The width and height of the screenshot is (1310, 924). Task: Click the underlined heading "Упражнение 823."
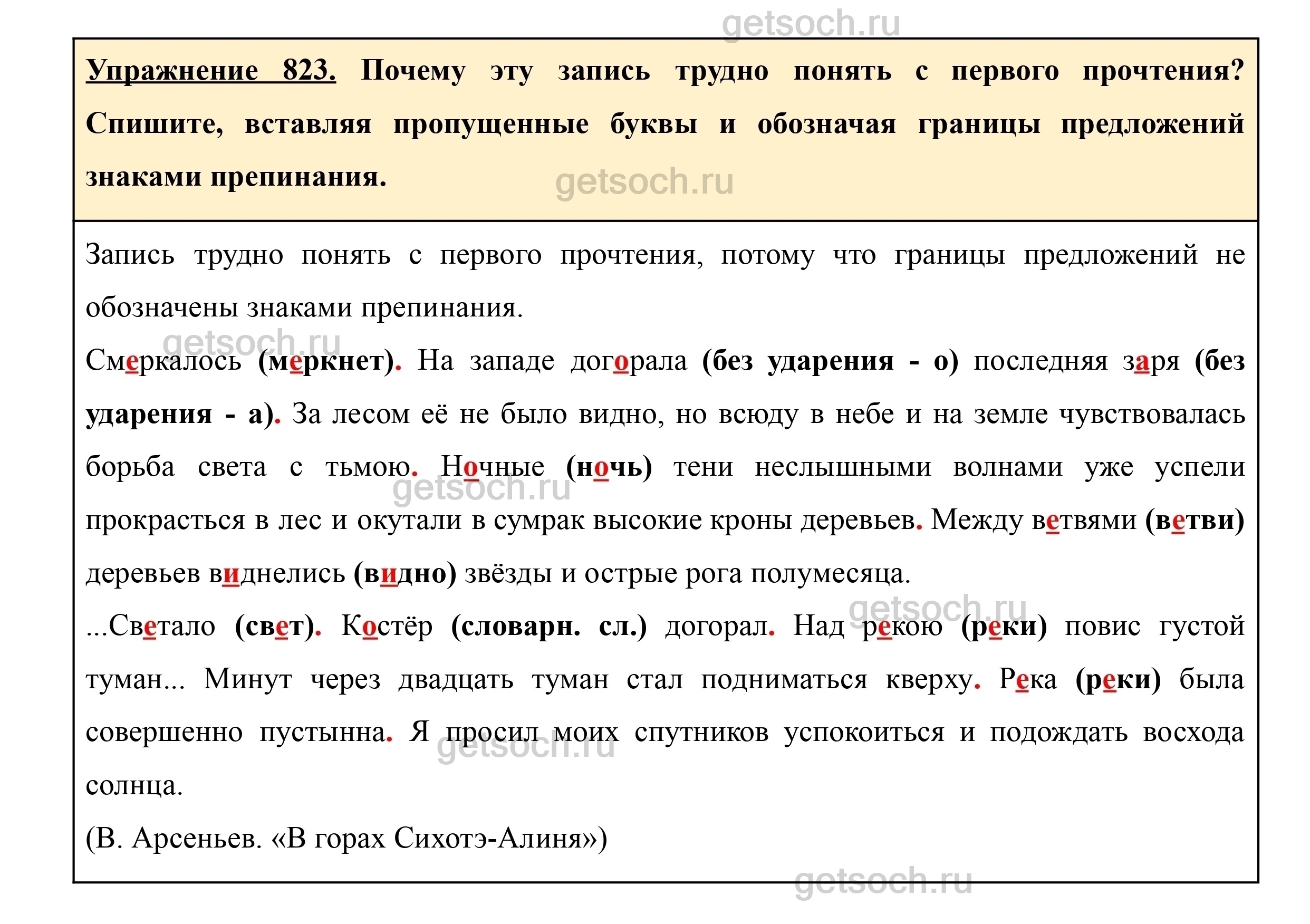click(x=210, y=71)
